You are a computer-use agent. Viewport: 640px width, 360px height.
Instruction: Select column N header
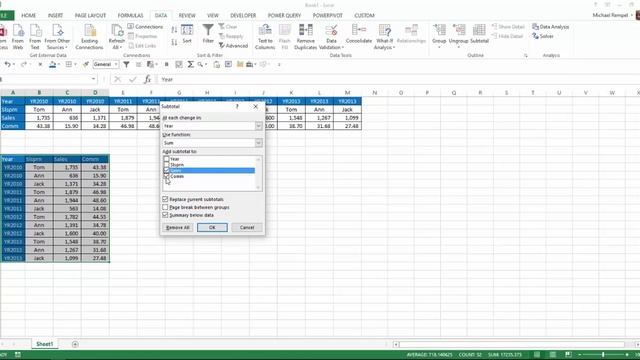[x=374, y=93]
